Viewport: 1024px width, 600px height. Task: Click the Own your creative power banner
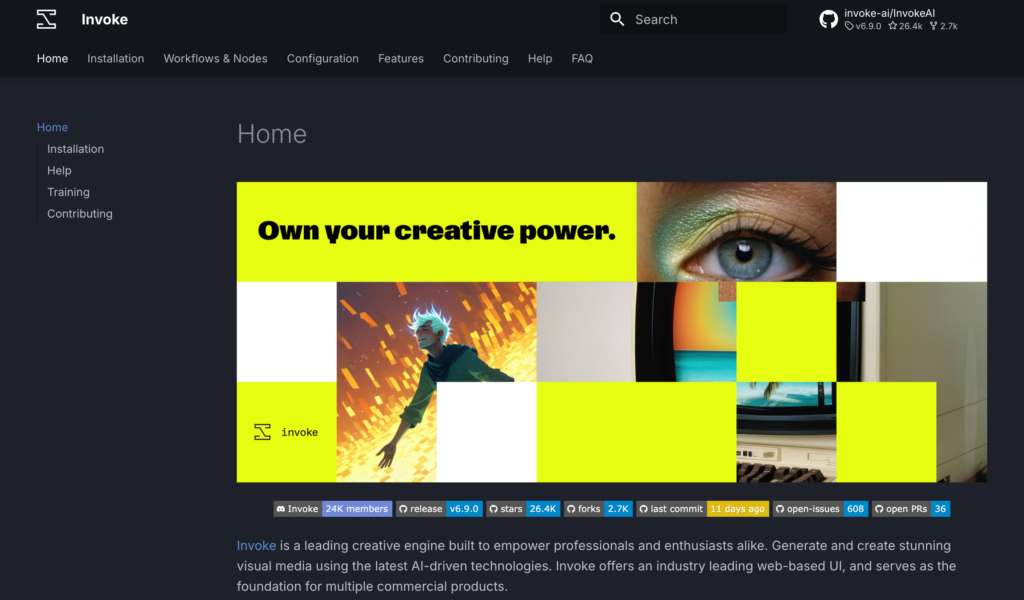[x=611, y=332]
